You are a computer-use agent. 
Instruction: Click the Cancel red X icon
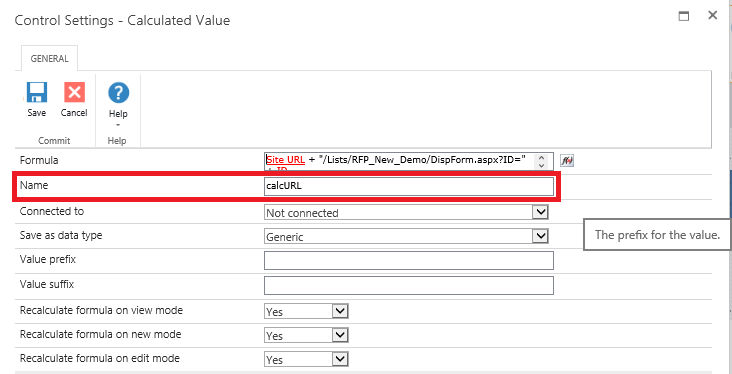pos(74,92)
